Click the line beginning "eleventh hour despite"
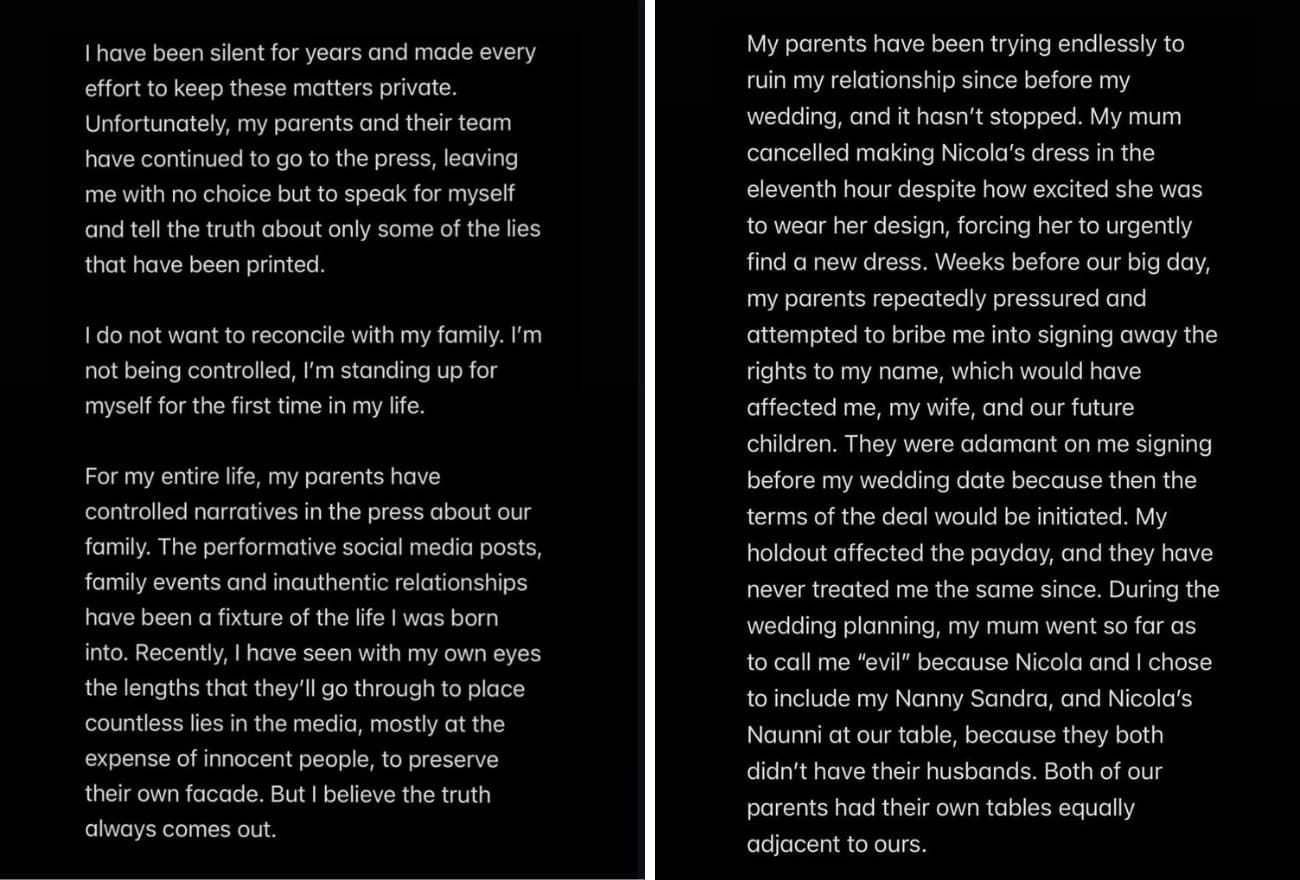Viewport: 1300px width, 880px height. click(x=974, y=190)
